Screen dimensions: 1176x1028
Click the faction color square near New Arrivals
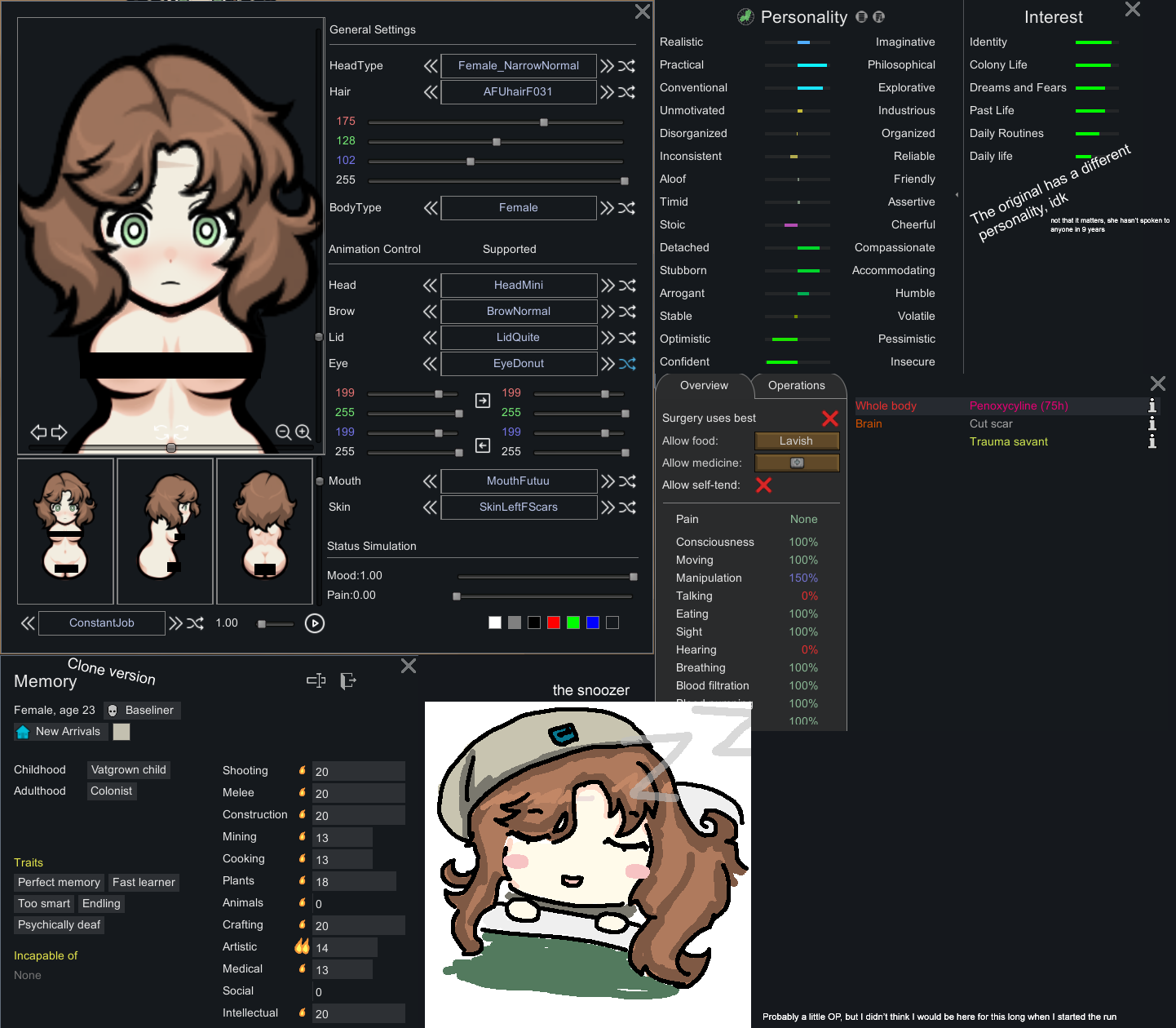pos(122,732)
